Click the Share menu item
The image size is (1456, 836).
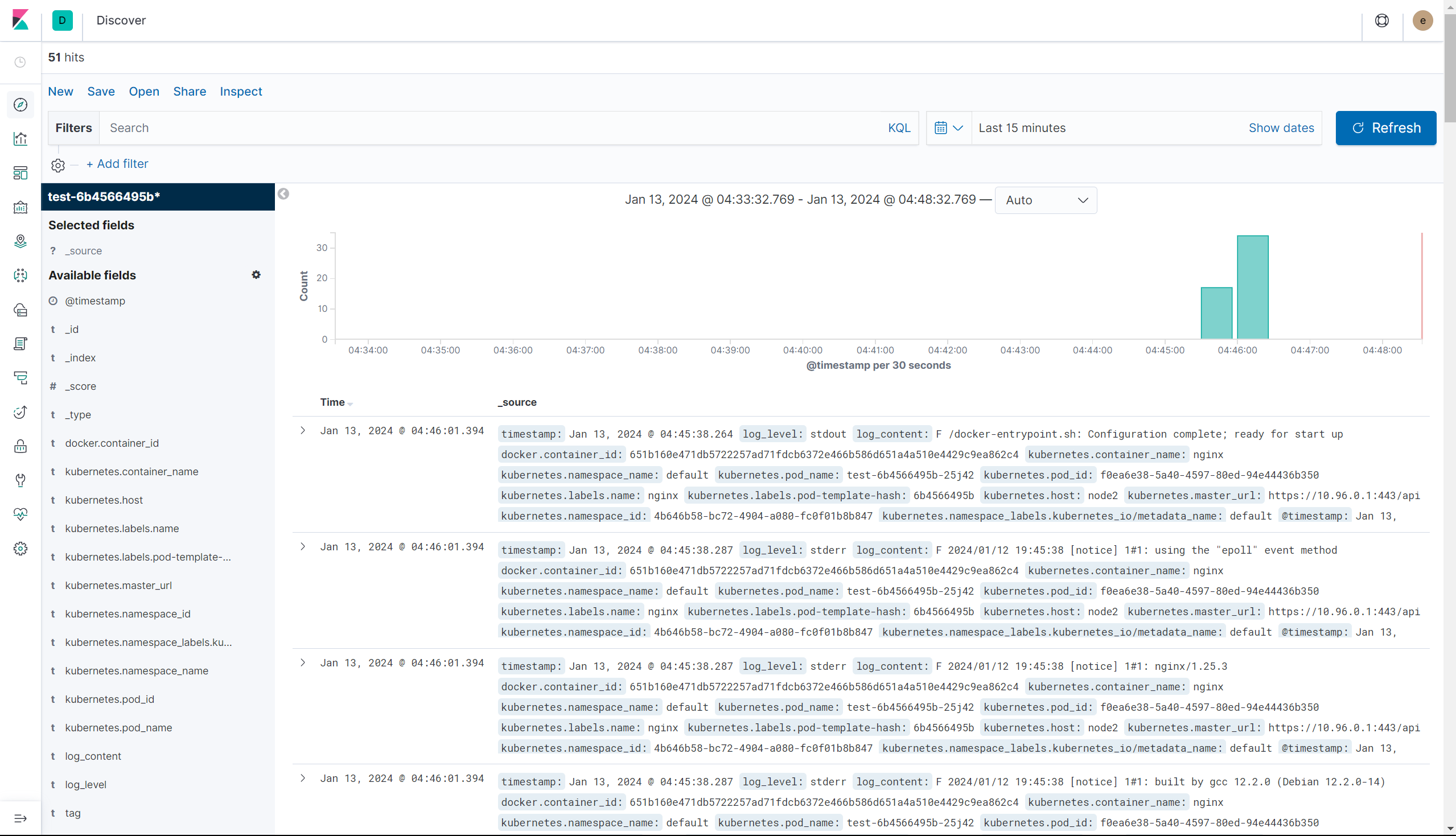click(x=190, y=91)
